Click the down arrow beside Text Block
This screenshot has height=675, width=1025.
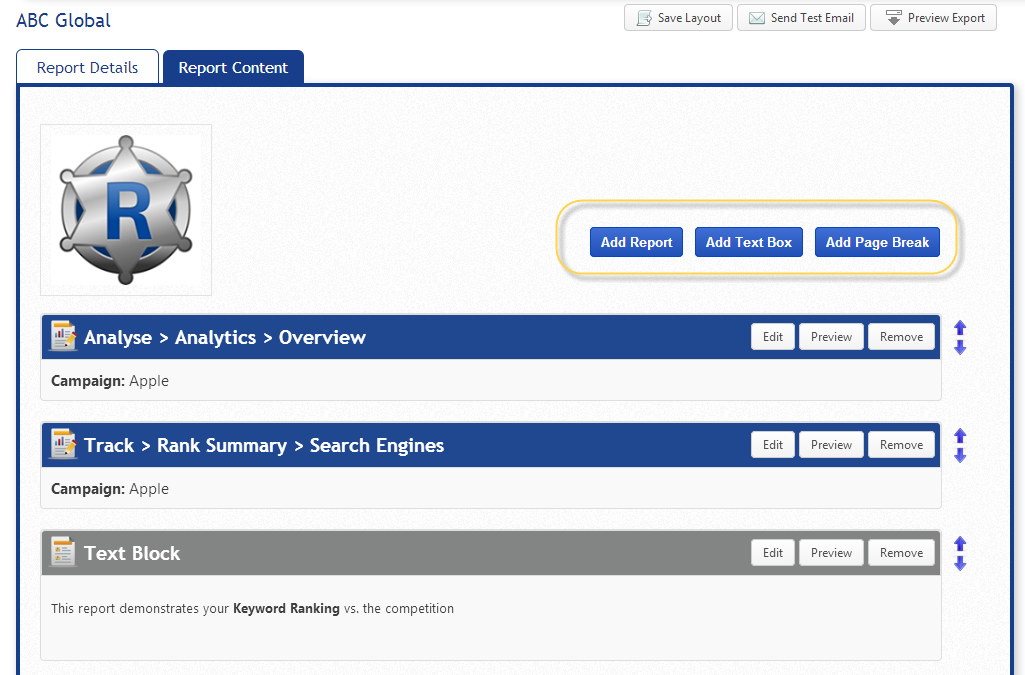(x=960, y=563)
